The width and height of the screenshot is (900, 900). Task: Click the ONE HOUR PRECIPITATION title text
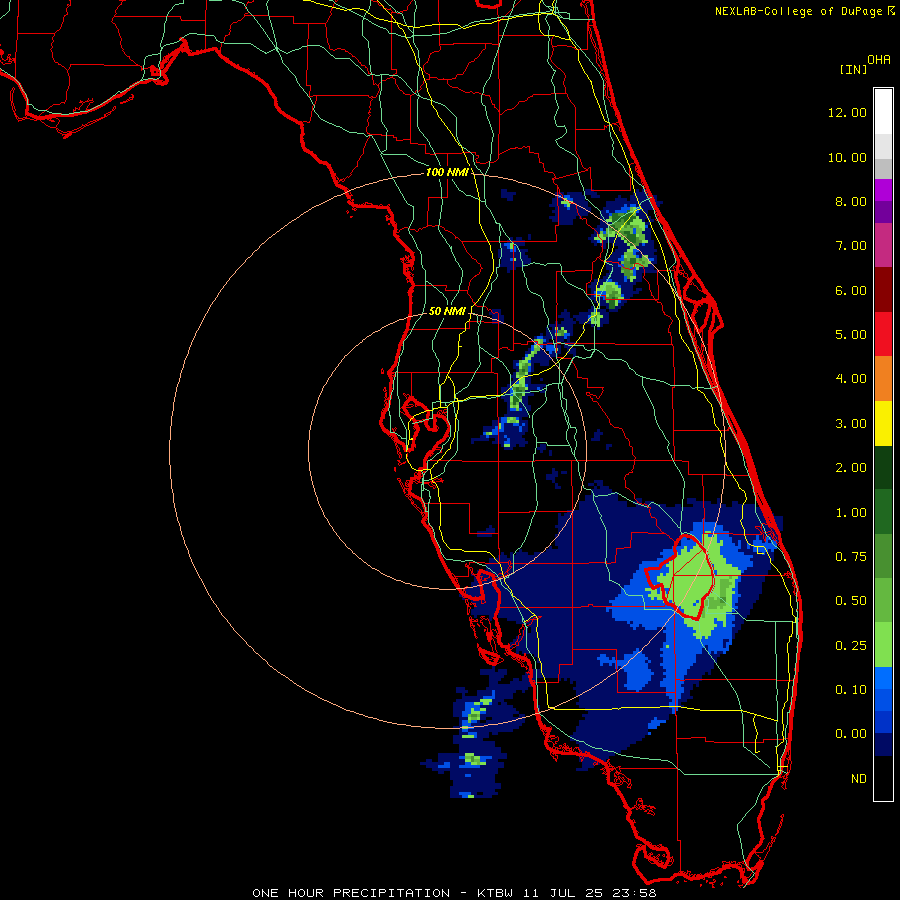[351, 893]
